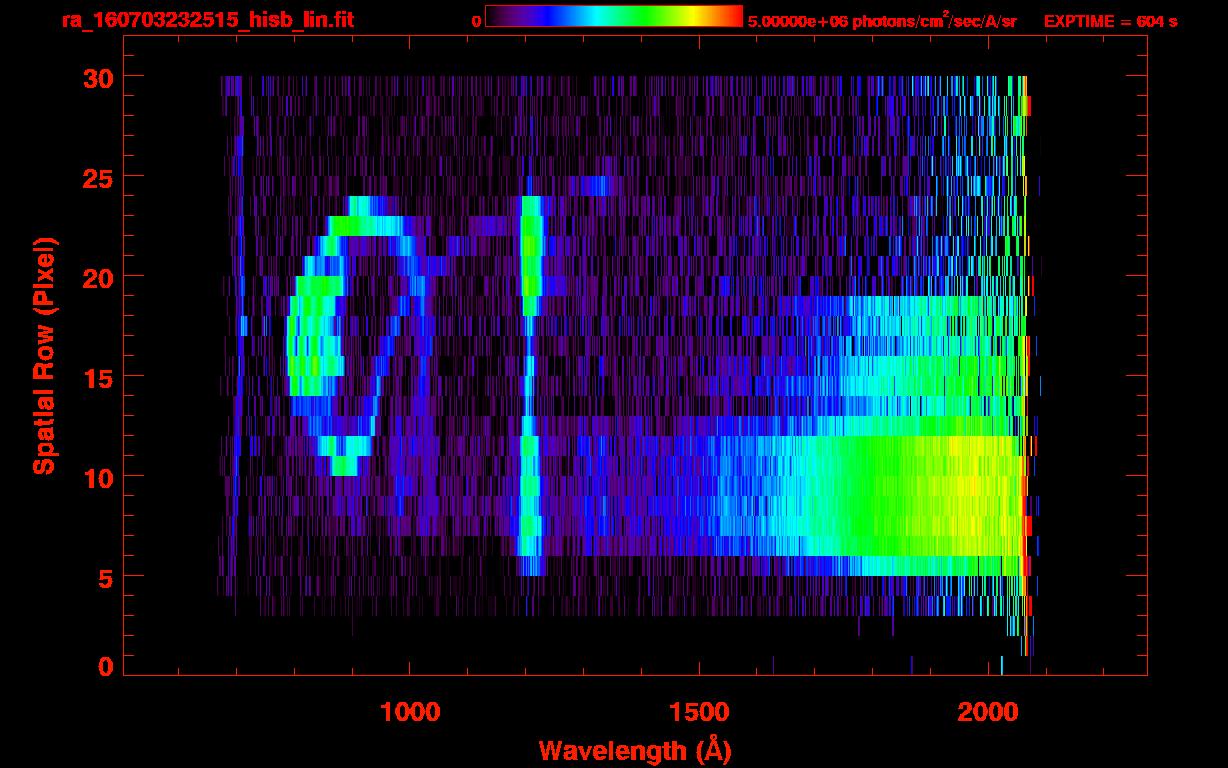Click the y-axis tick label 15
This screenshot has height=768, width=1228.
[97, 377]
